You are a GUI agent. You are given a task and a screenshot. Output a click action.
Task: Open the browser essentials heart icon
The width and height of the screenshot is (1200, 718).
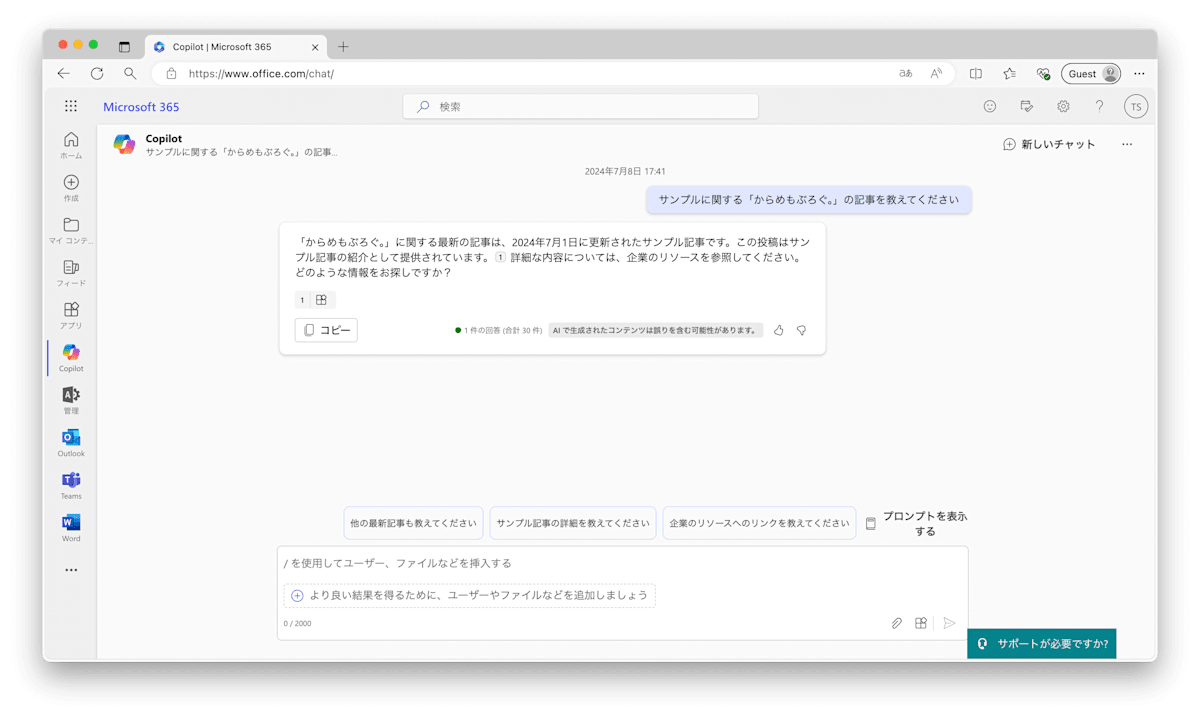[x=1043, y=74]
